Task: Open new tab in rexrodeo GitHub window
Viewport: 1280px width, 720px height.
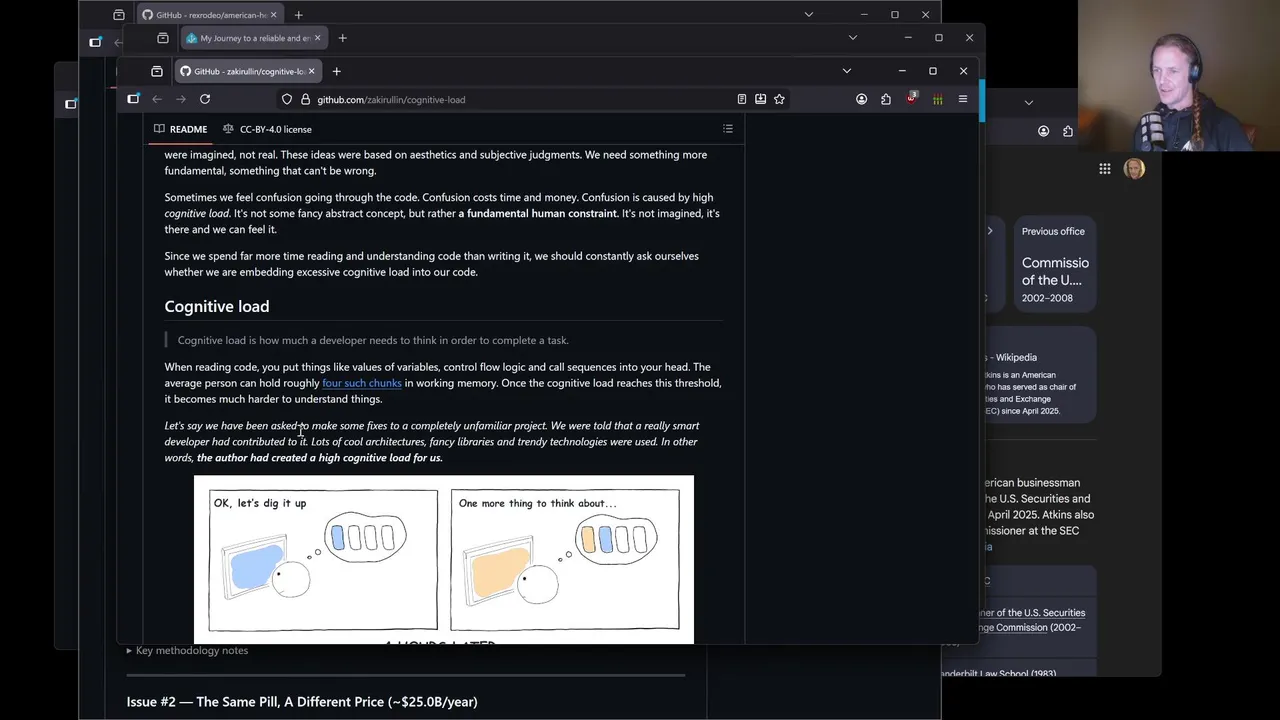Action: 298,15
